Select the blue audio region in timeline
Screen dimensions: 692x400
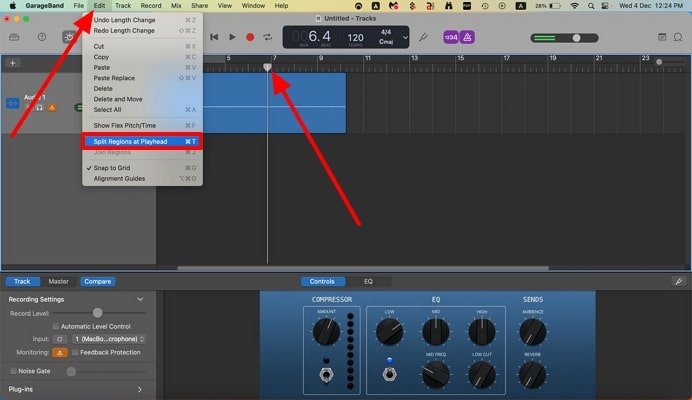[274, 103]
